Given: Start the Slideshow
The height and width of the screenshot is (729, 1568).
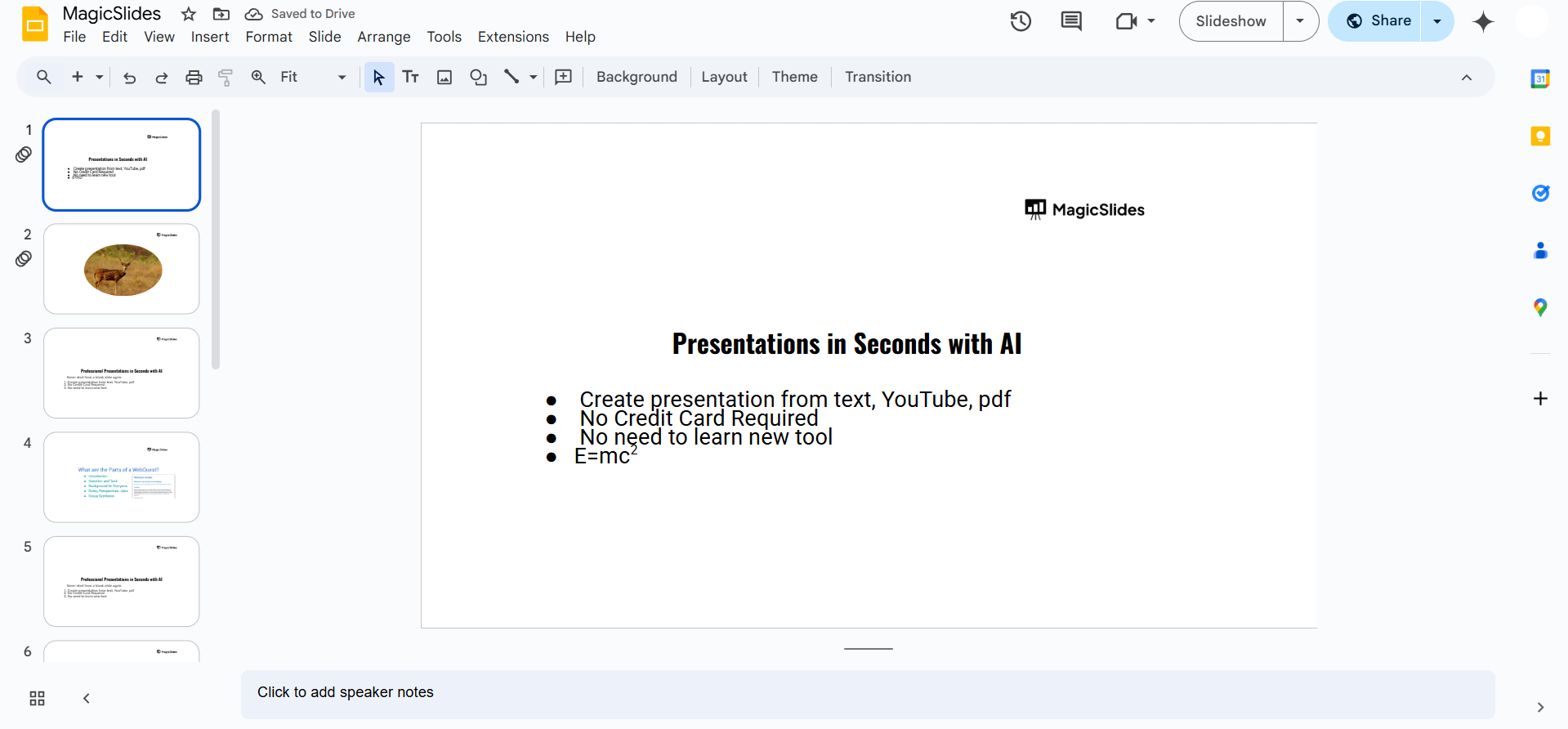Looking at the screenshot, I should click(1231, 21).
